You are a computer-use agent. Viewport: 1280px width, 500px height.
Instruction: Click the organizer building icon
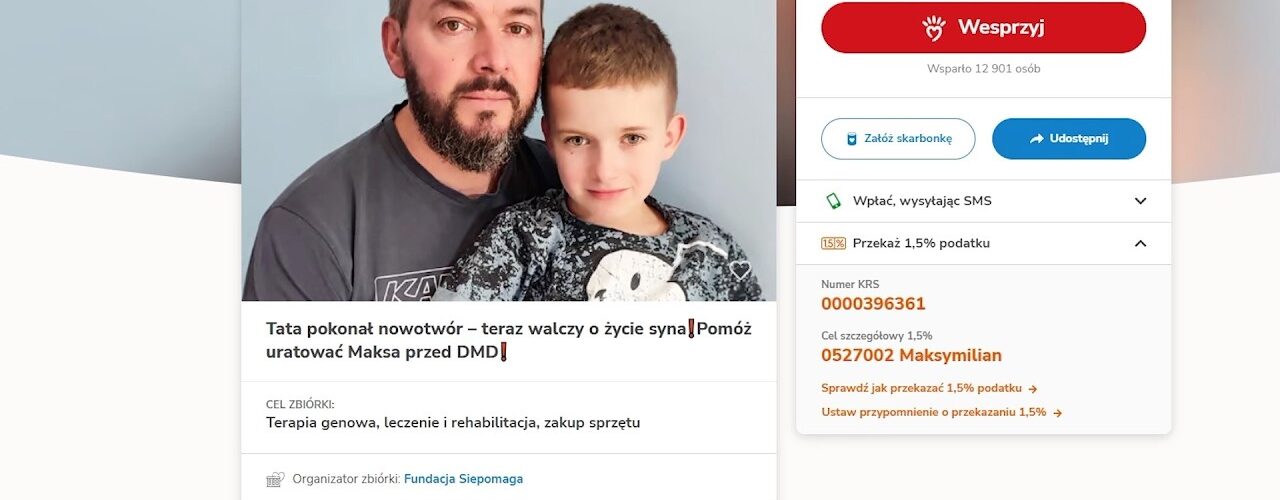[275, 479]
